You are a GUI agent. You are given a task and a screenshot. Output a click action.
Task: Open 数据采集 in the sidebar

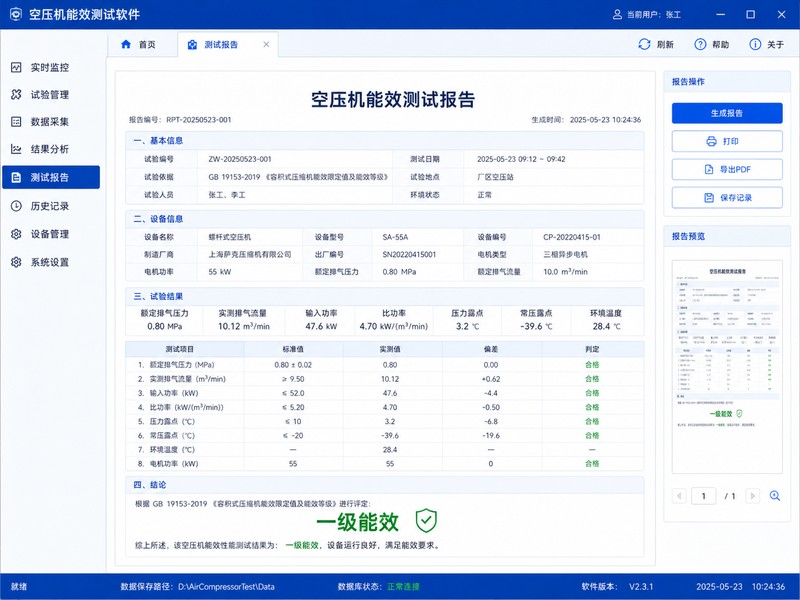51,121
